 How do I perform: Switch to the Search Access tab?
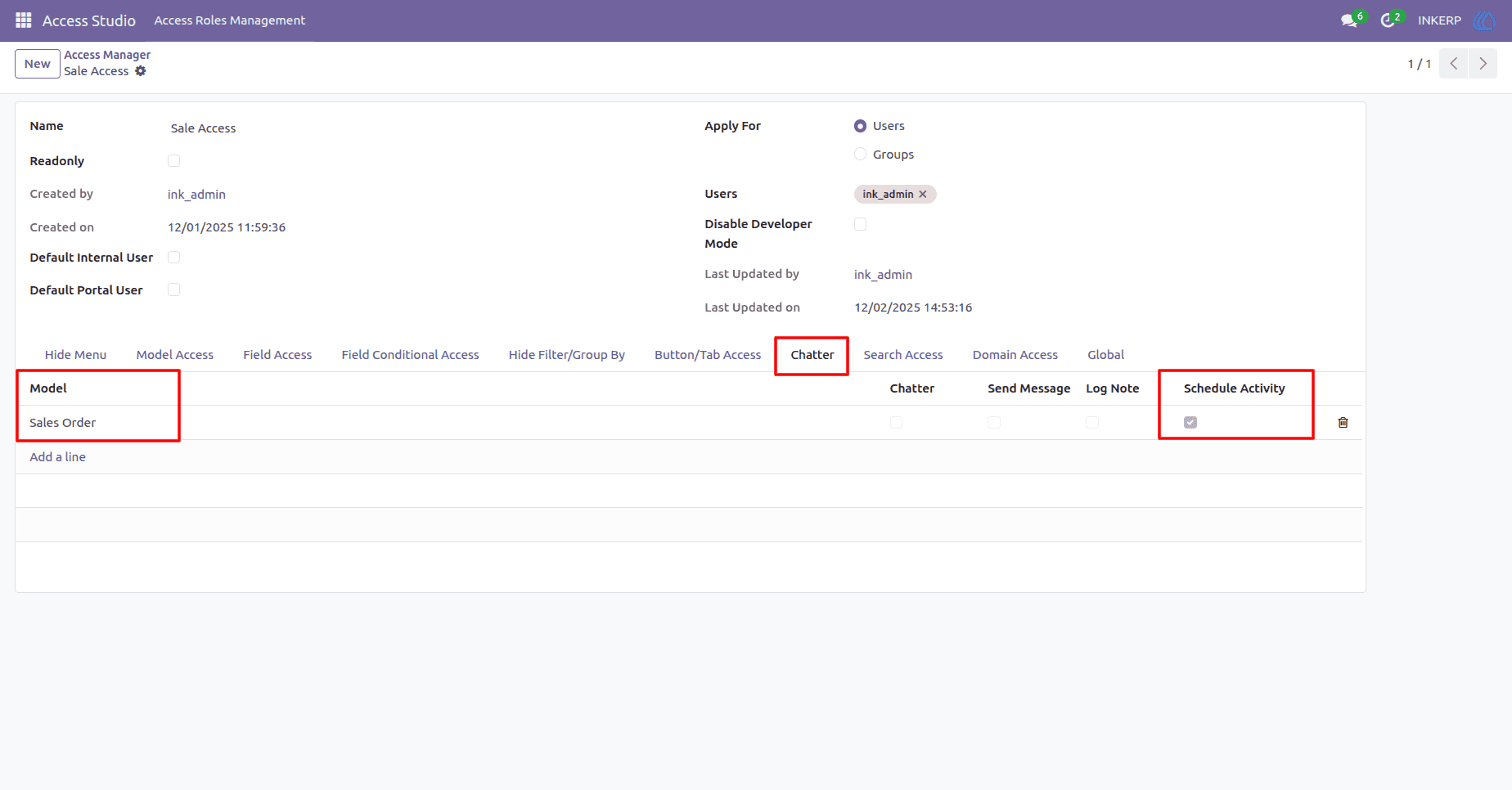pos(903,355)
